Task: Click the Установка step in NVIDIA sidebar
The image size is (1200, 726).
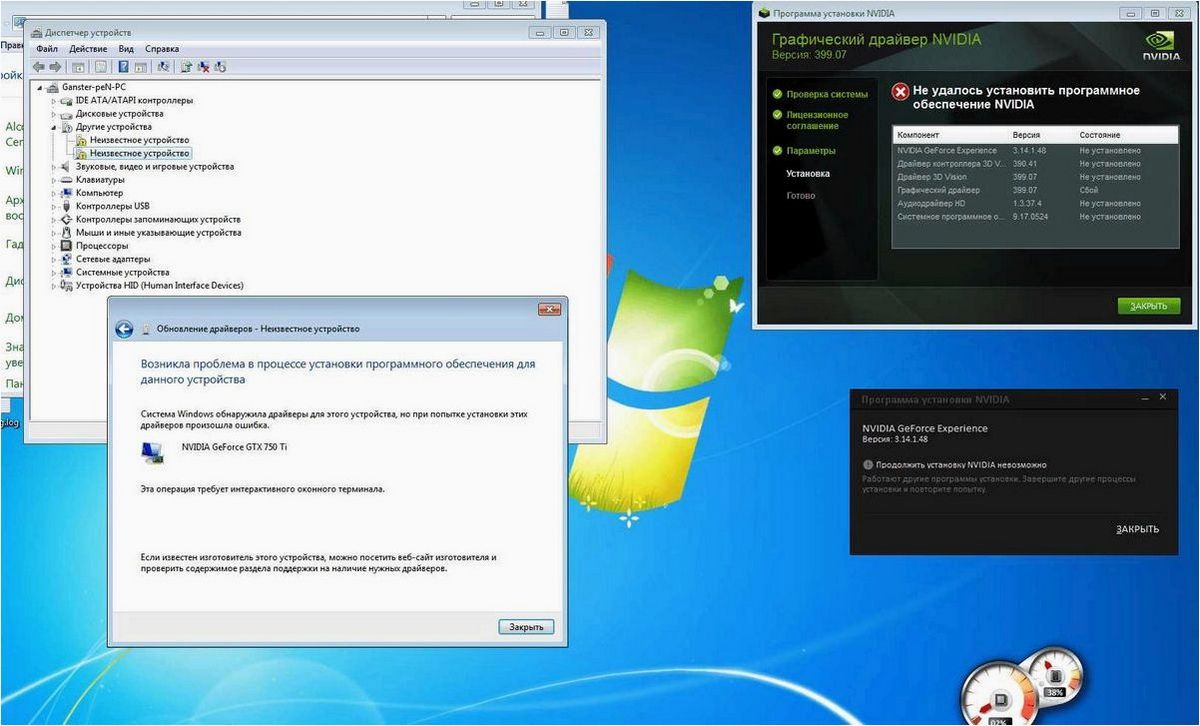Action: click(807, 174)
